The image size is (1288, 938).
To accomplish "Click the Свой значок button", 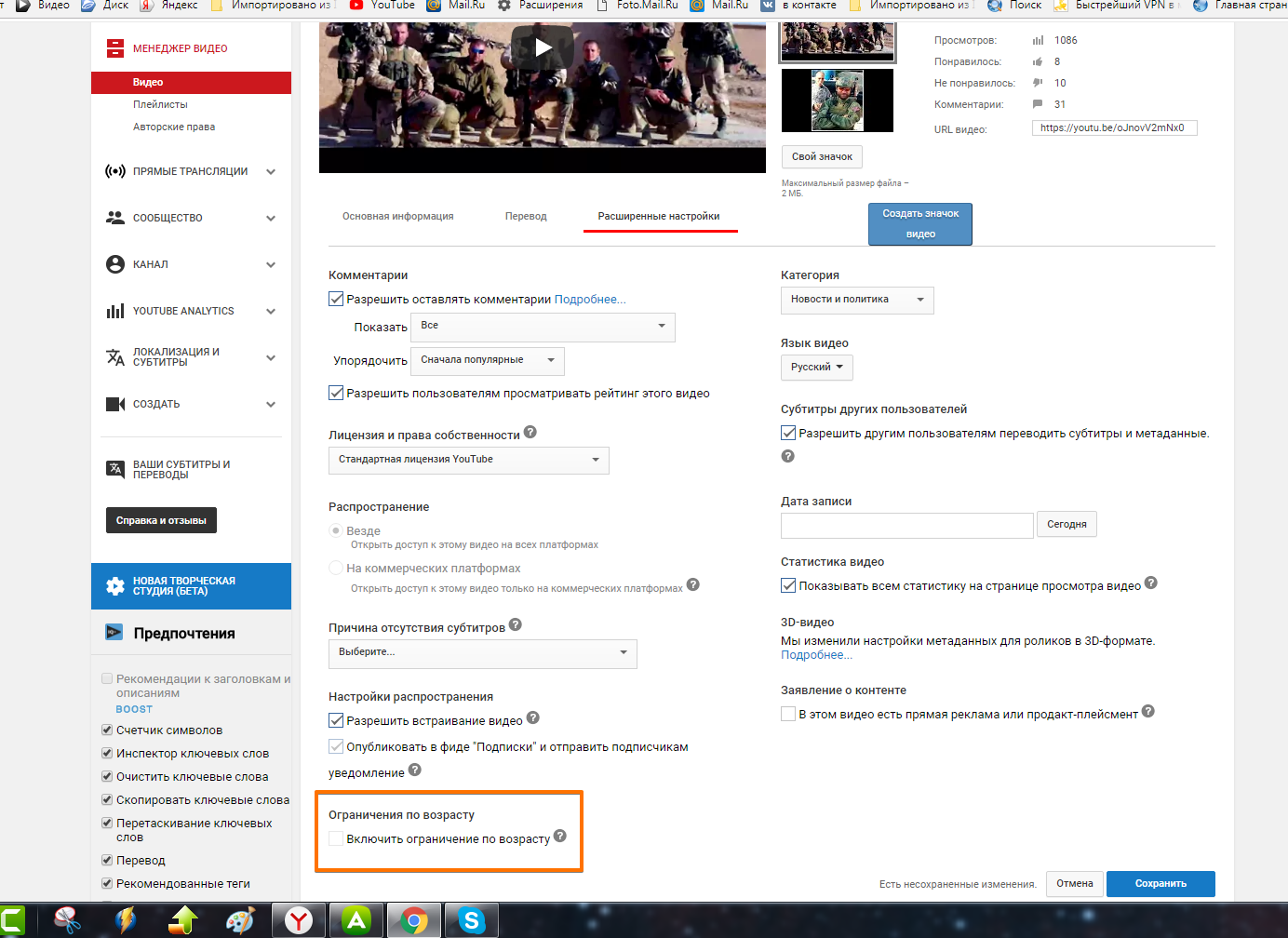I will click(x=822, y=156).
